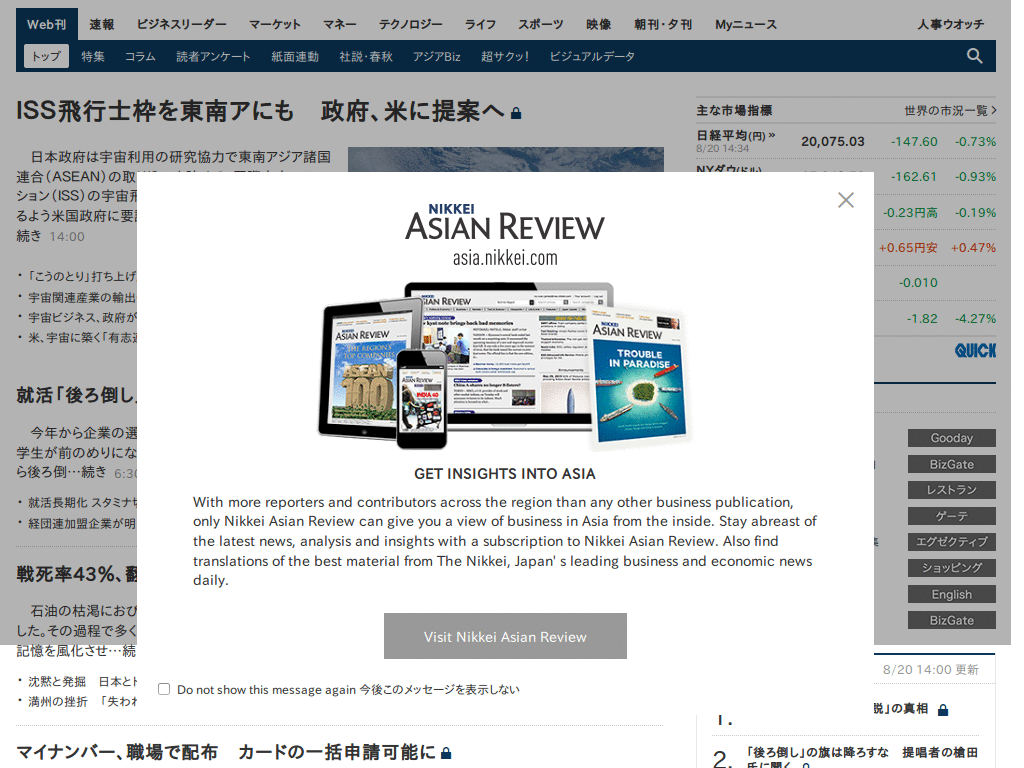
Task: Open 宇宙関連産業の輸出 related link
Action: 82,298
